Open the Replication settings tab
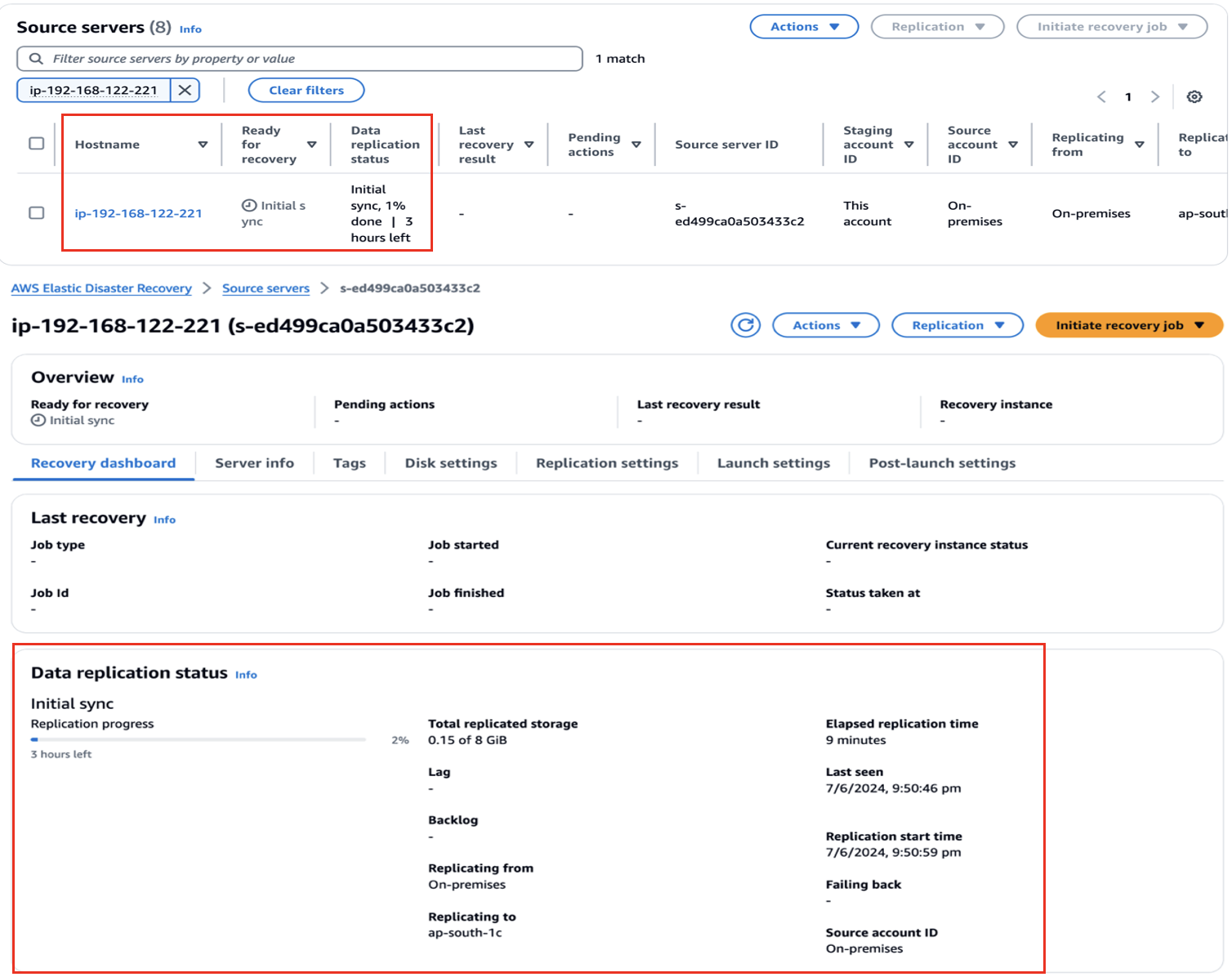Screen dimensions: 1232x977 (x=606, y=463)
